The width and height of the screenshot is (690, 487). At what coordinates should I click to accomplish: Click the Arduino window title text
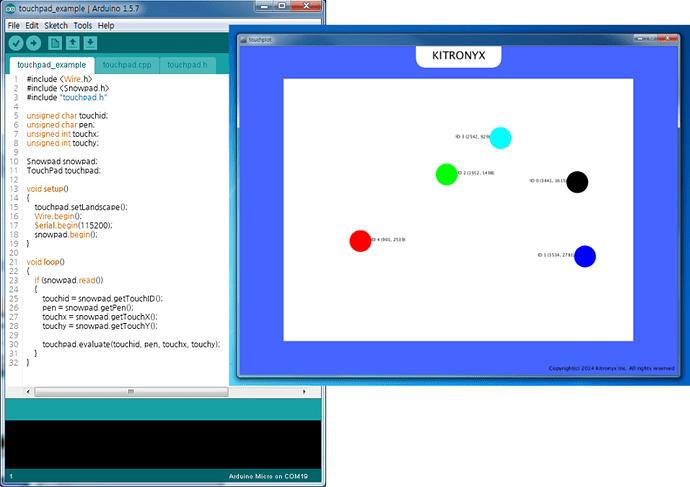point(78,9)
